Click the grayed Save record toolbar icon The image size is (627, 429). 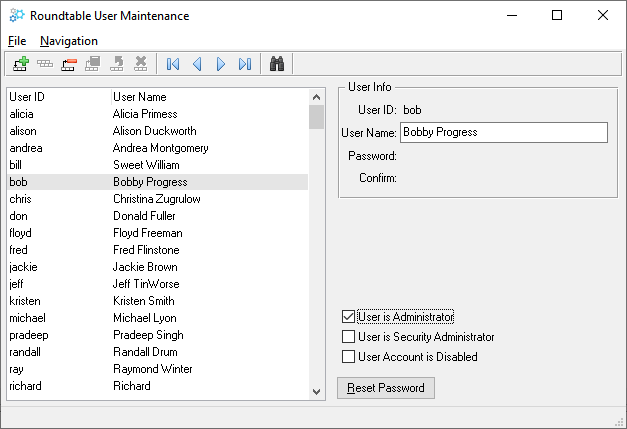[93, 64]
